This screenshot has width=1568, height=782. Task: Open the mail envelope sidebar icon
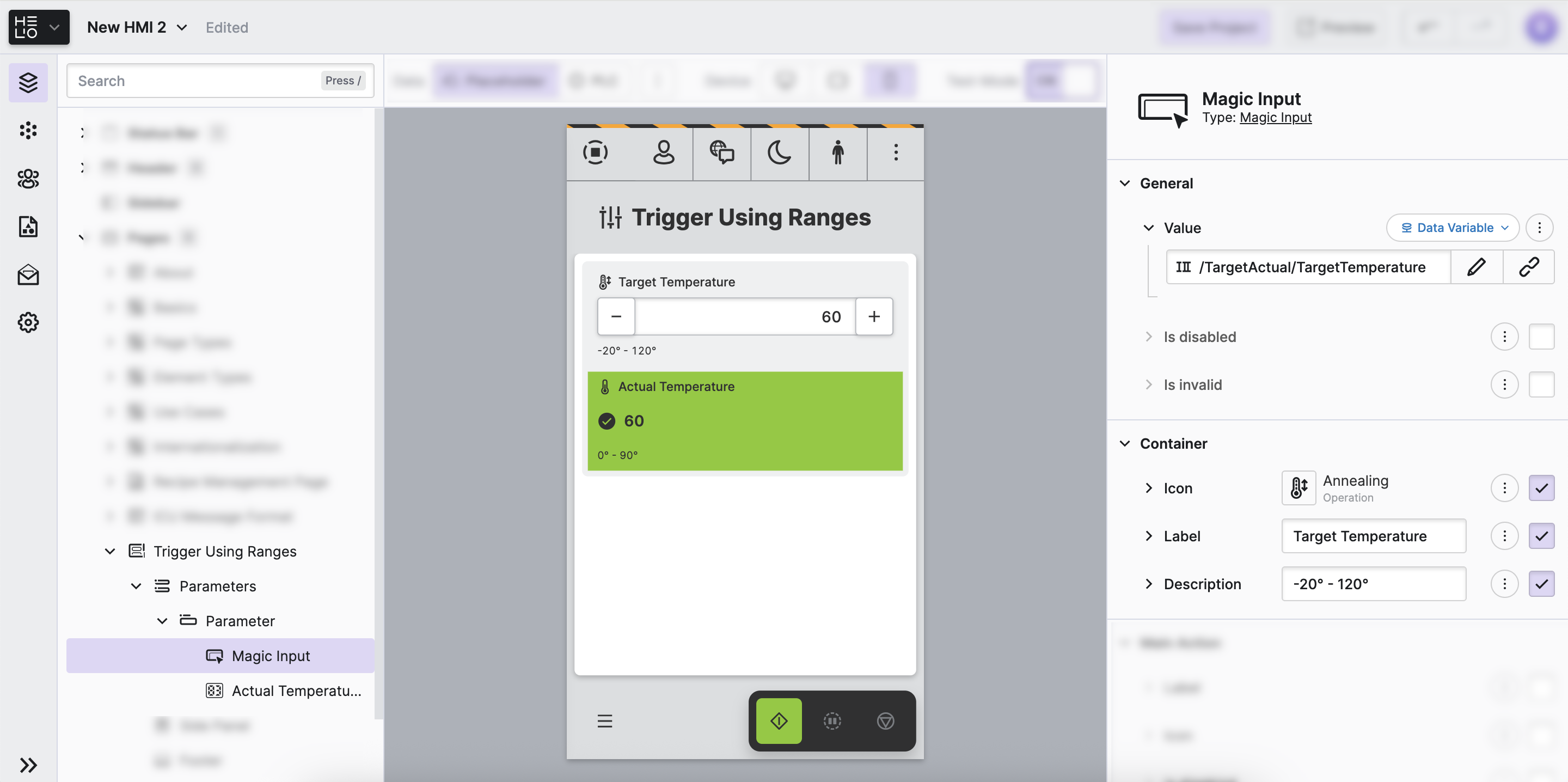[x=28, y=274]
